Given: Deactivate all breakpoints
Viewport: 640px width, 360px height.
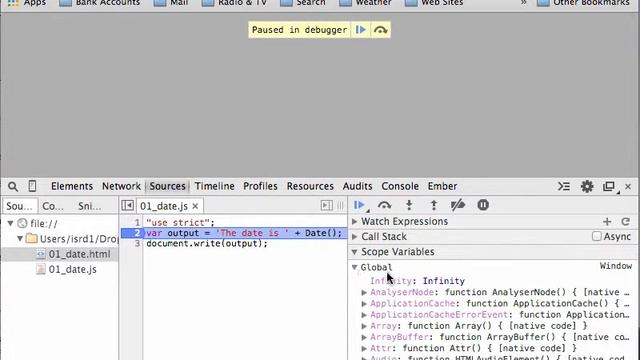Looking at the screenshot, I should (x=458, y=205).
